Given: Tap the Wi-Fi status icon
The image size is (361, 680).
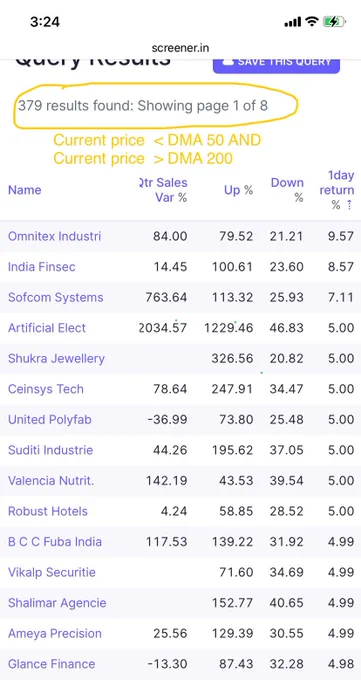Looking at the screenshot, I should tap(312, 22).
